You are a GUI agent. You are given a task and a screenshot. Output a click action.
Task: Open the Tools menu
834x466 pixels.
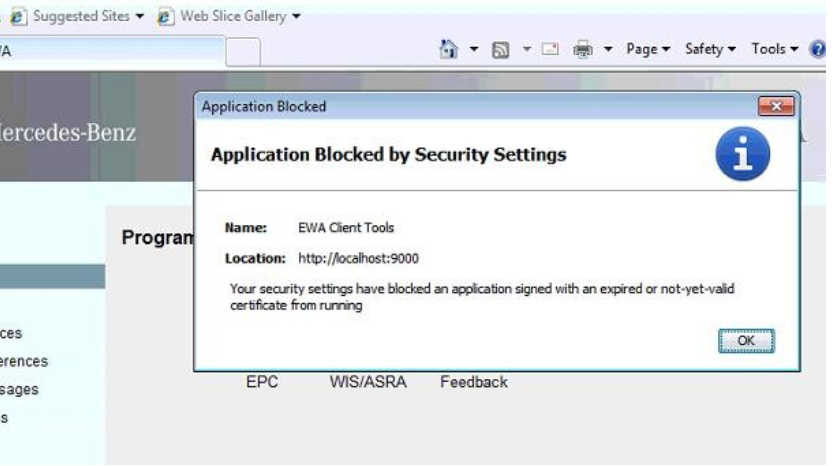pyautogui.click(x=775, y=49)
